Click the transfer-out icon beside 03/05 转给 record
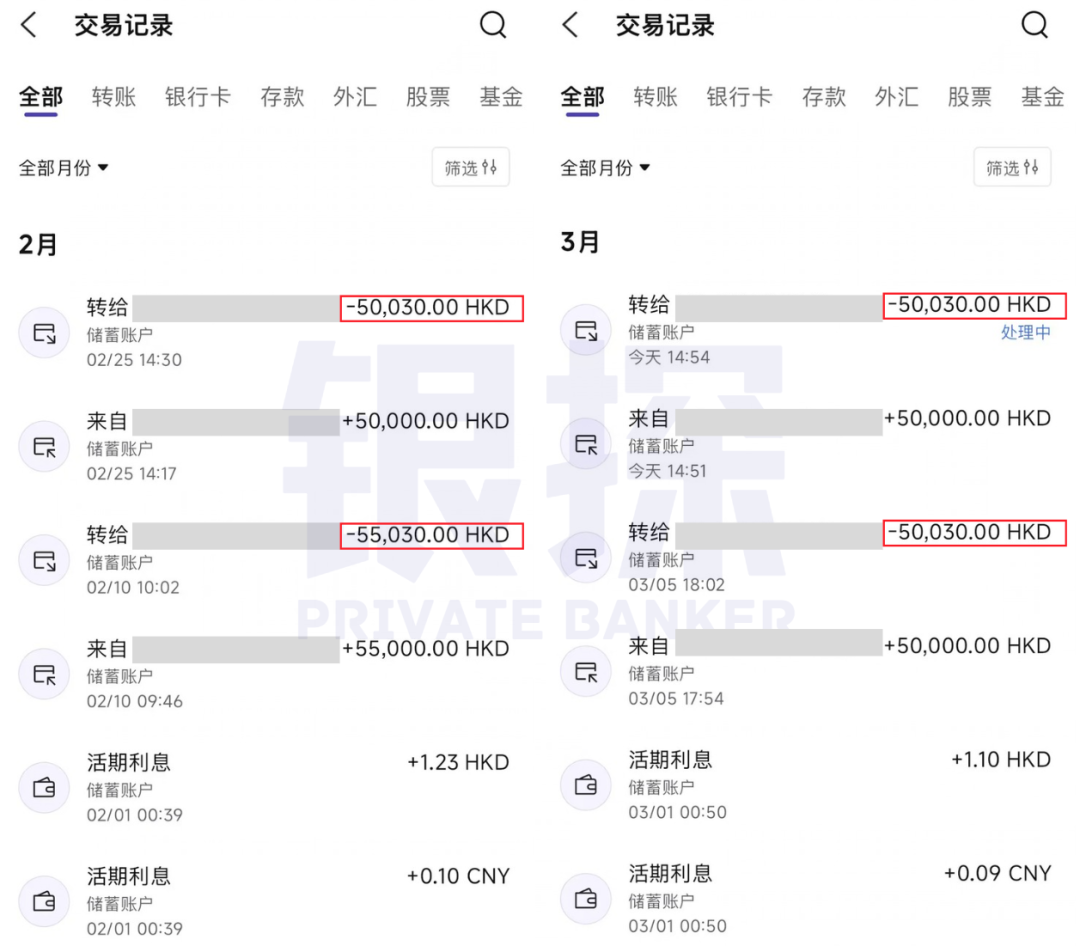The width and height of the screenshot is (1080, 946). tap(586, 559)
